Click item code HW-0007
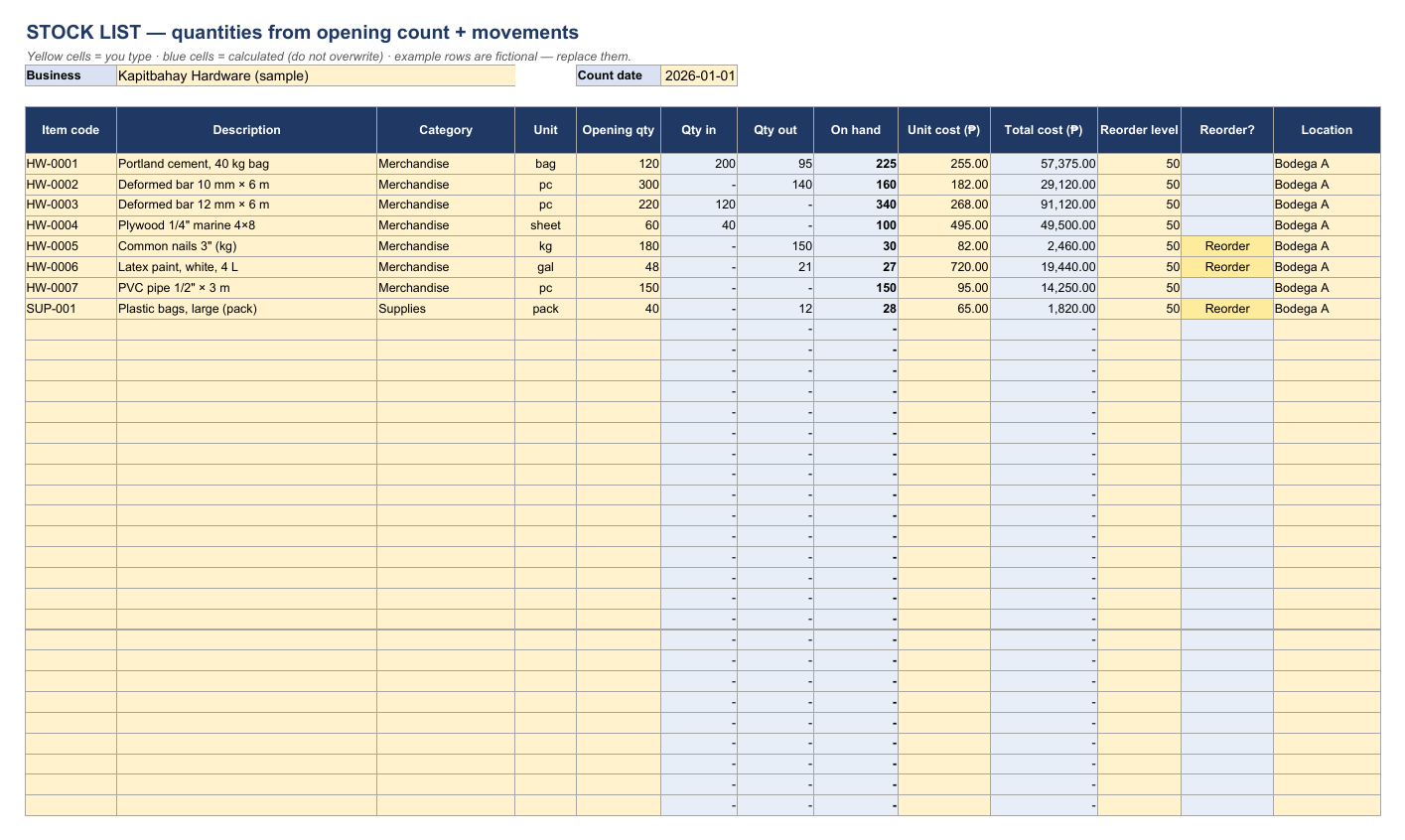Screen dimensions: 1405x840 pyautogui.click(x=70, y=288)
